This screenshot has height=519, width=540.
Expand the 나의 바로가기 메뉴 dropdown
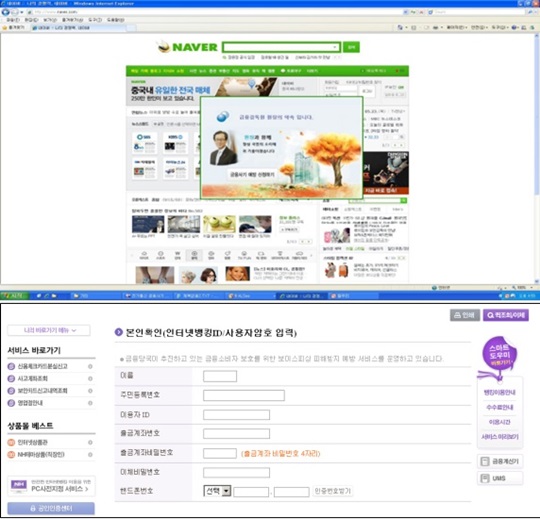pyautogui.click(x=49, y=330)
